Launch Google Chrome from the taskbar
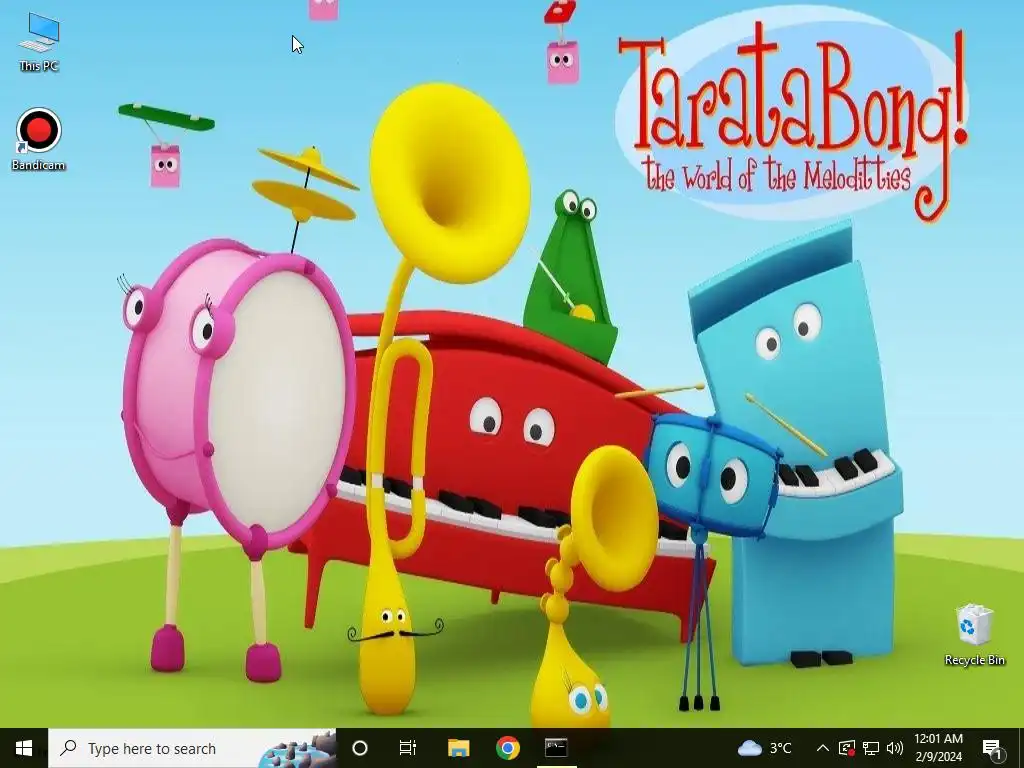The height and width of the screenshot is (768, 1024). point(507,748)
